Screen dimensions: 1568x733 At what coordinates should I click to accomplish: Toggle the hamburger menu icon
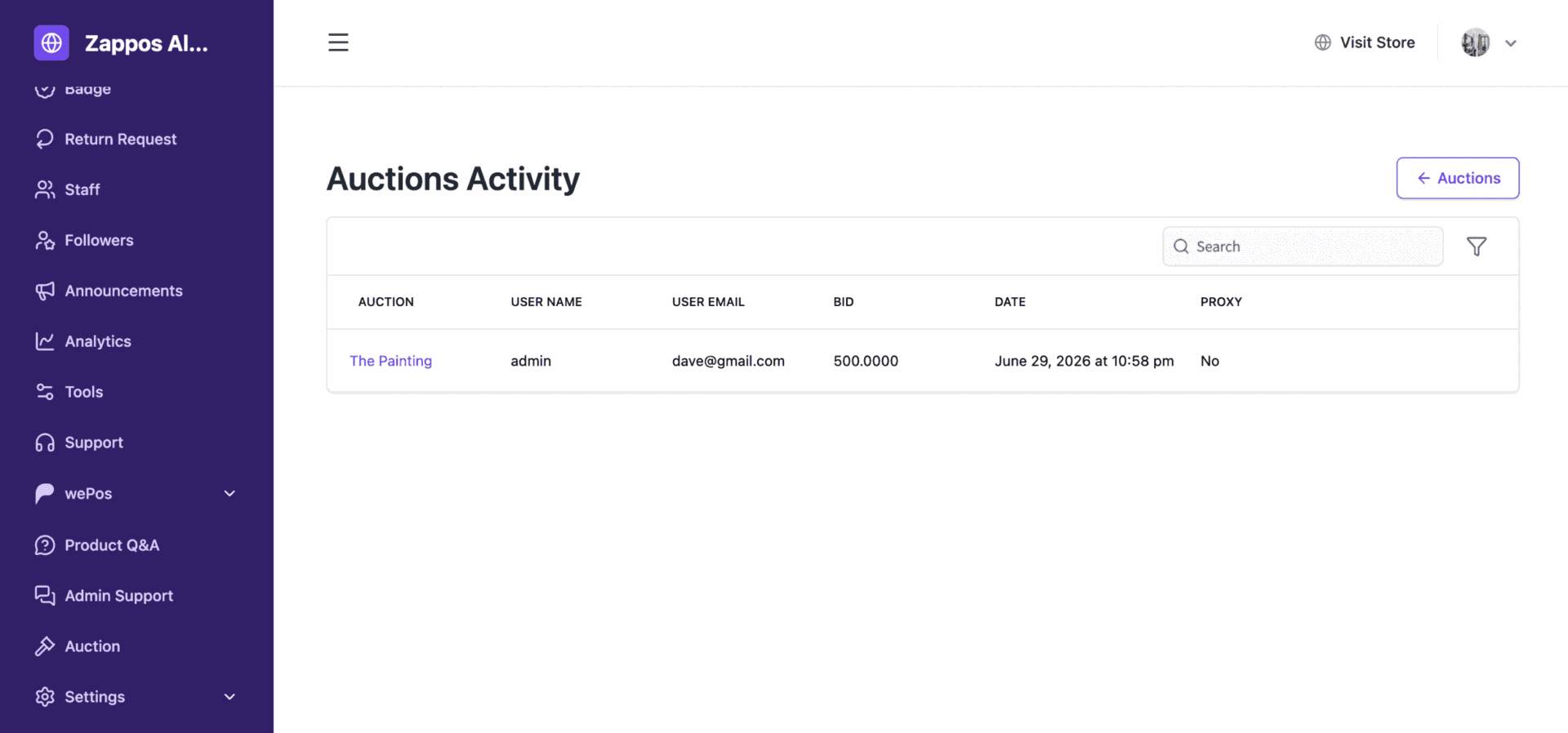click(x=338, y=42)
